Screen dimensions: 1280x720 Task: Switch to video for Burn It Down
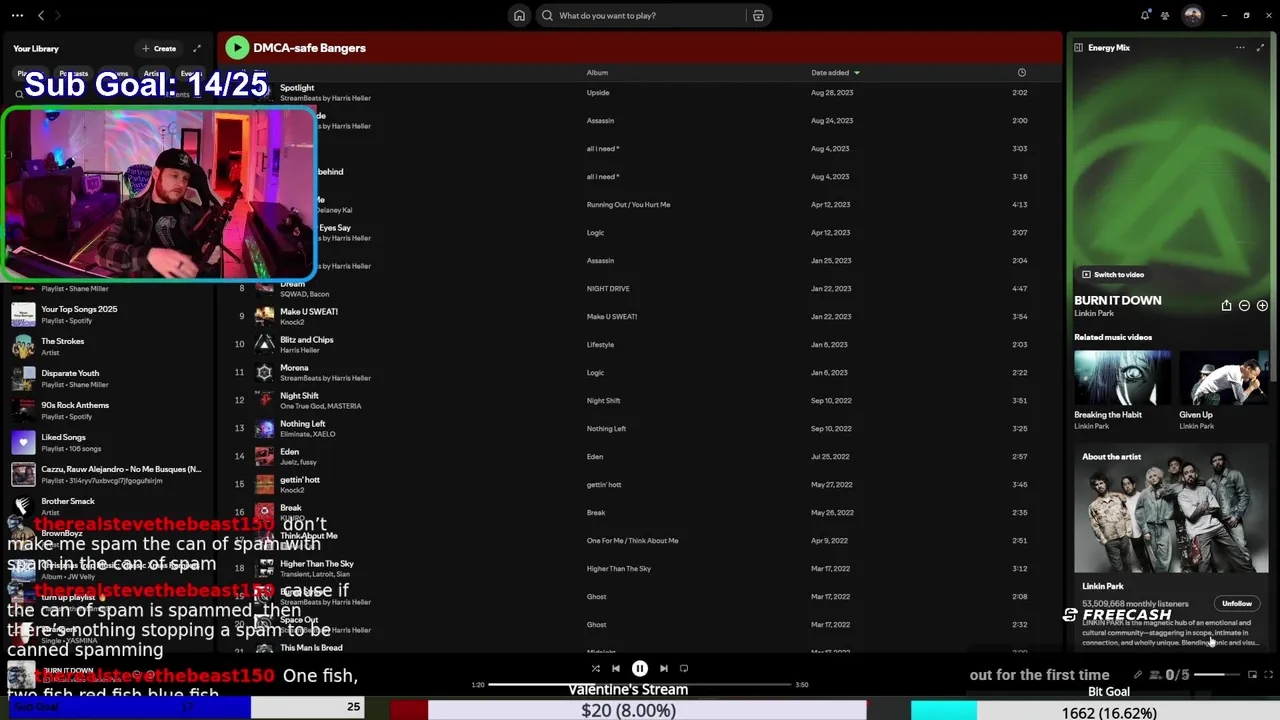pos(1113,274)
